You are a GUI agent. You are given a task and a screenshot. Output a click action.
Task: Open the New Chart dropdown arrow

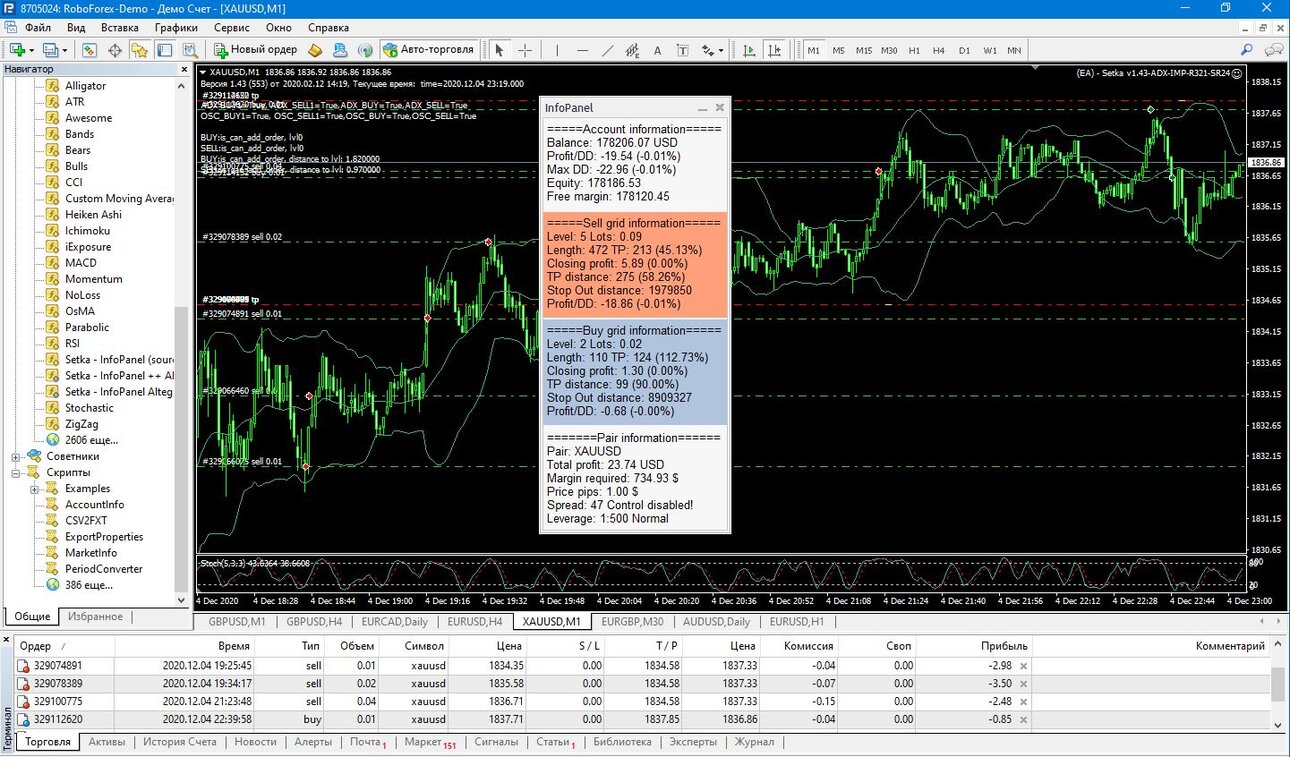coord(31,50)
